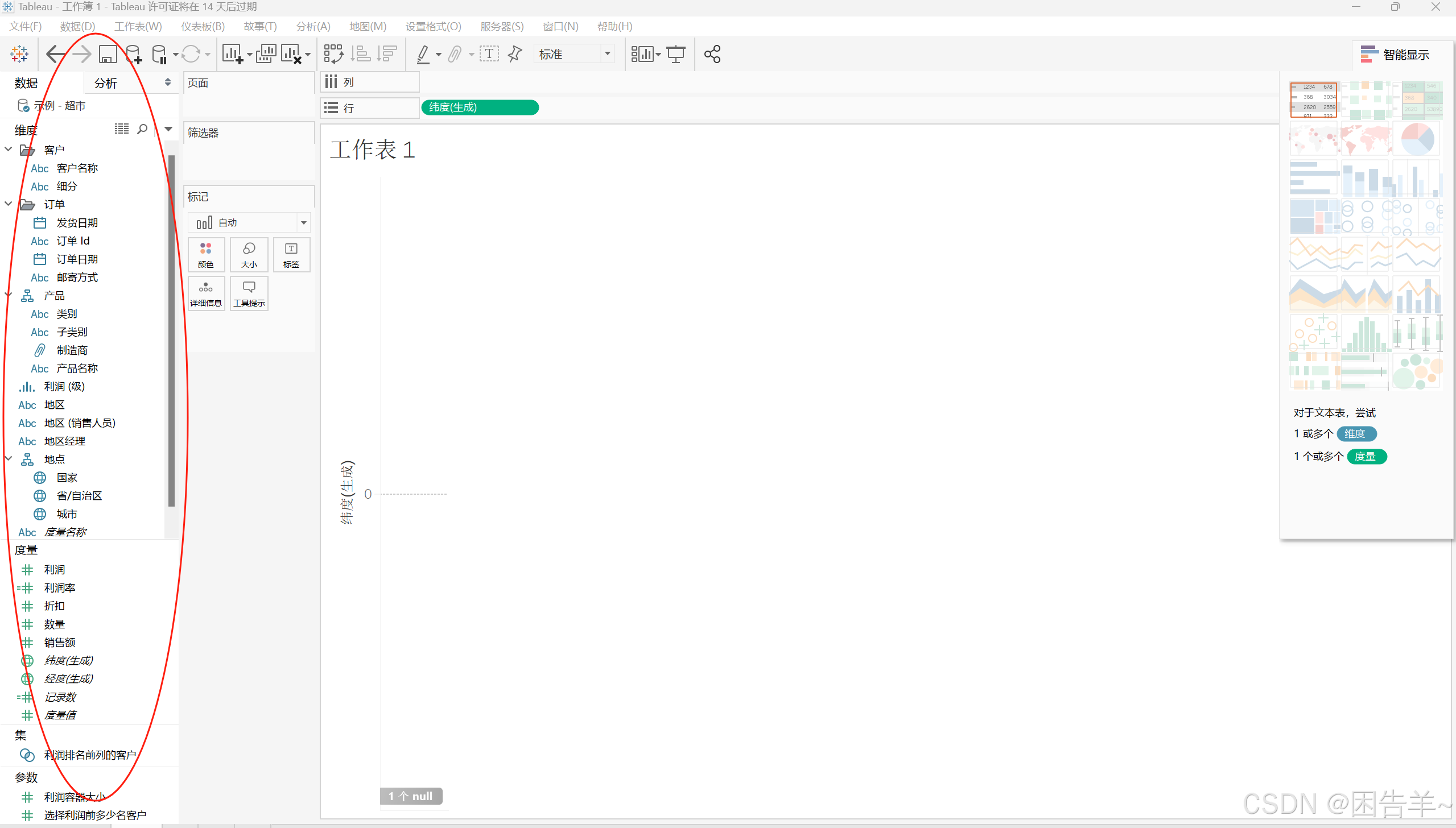Click the sort ascending toolbar icon

(x=360, y=55)
